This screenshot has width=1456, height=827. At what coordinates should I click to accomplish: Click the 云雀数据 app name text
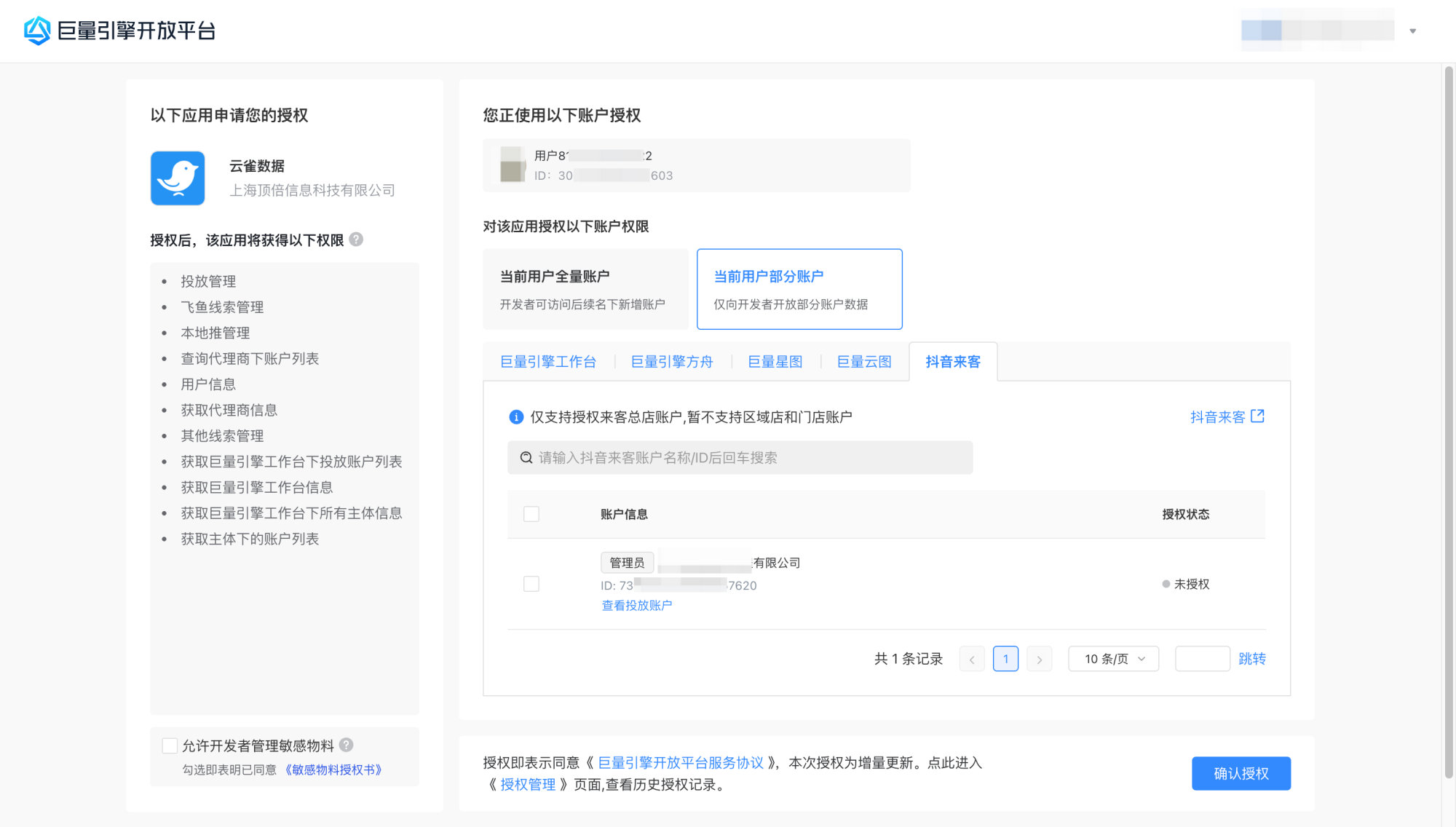(x=257, y=166)
